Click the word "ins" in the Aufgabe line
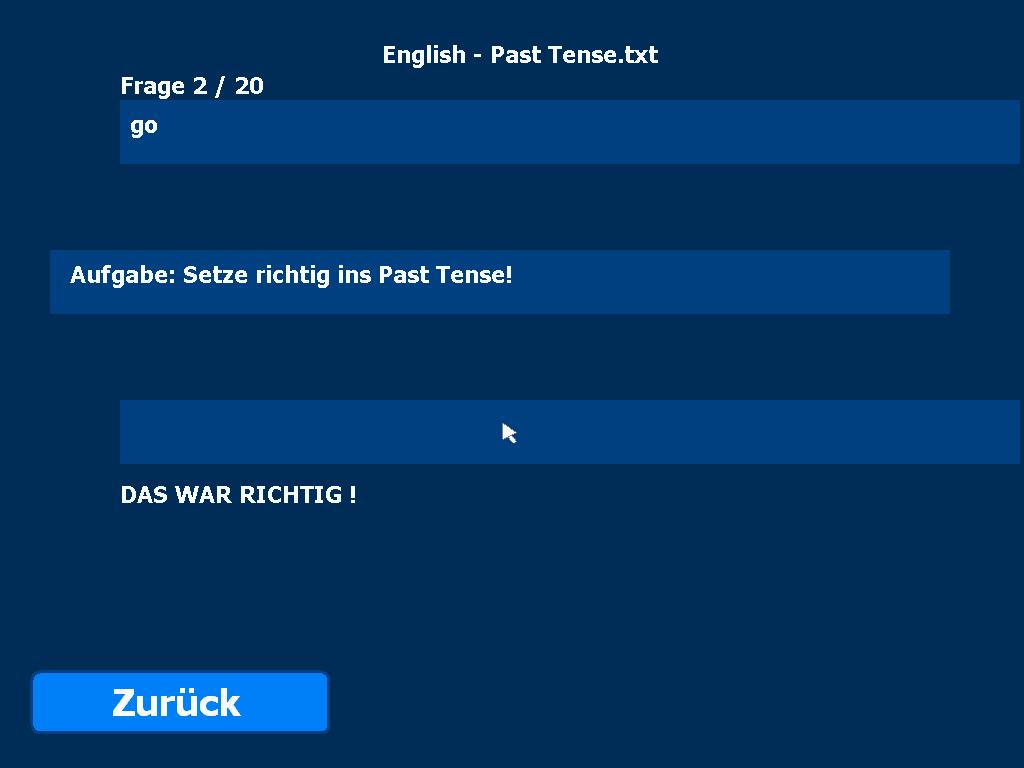The width and height of the screenshot is (1024, 768). click(x=354, y=275)
